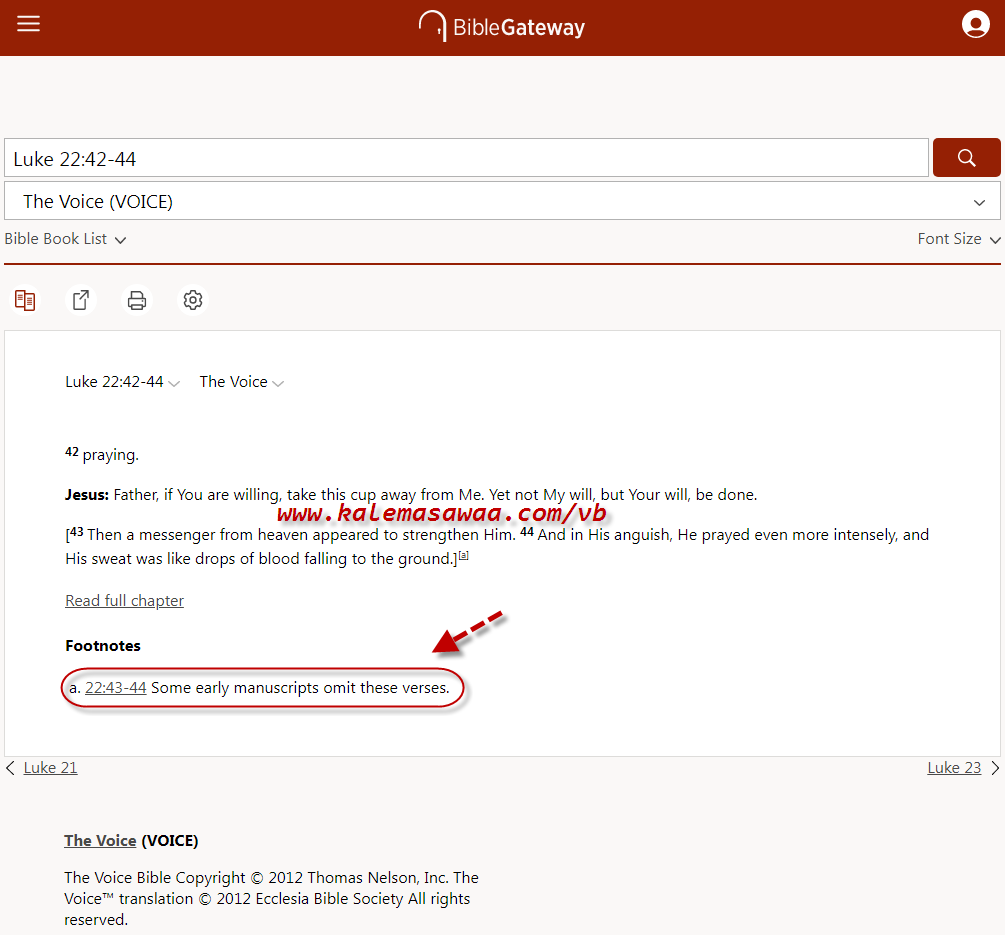Open the hamburger main menu
The width and height of the screenshot is (1005, 935).
[29, 24]
